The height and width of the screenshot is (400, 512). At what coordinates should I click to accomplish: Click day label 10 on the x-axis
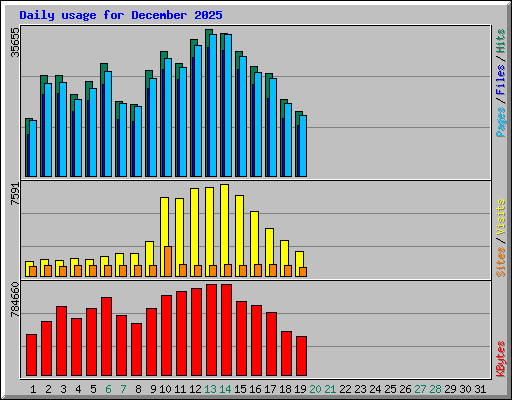(165, 389)
